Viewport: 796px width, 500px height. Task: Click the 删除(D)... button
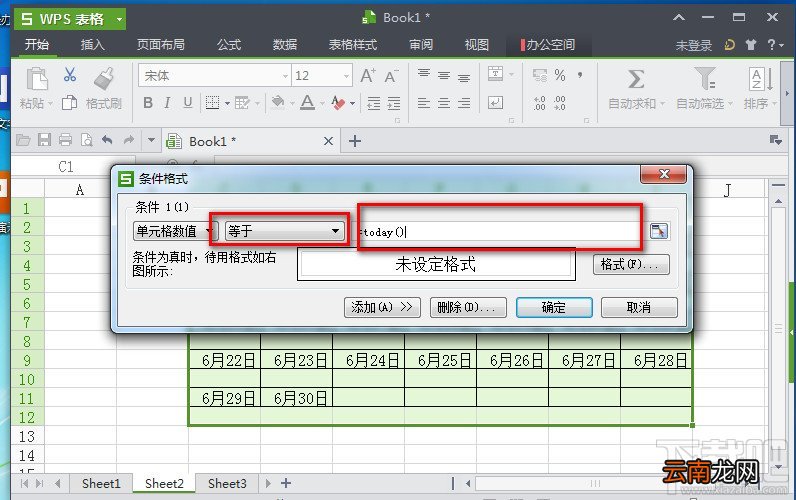pyautogui.click(x=468, y=307)
